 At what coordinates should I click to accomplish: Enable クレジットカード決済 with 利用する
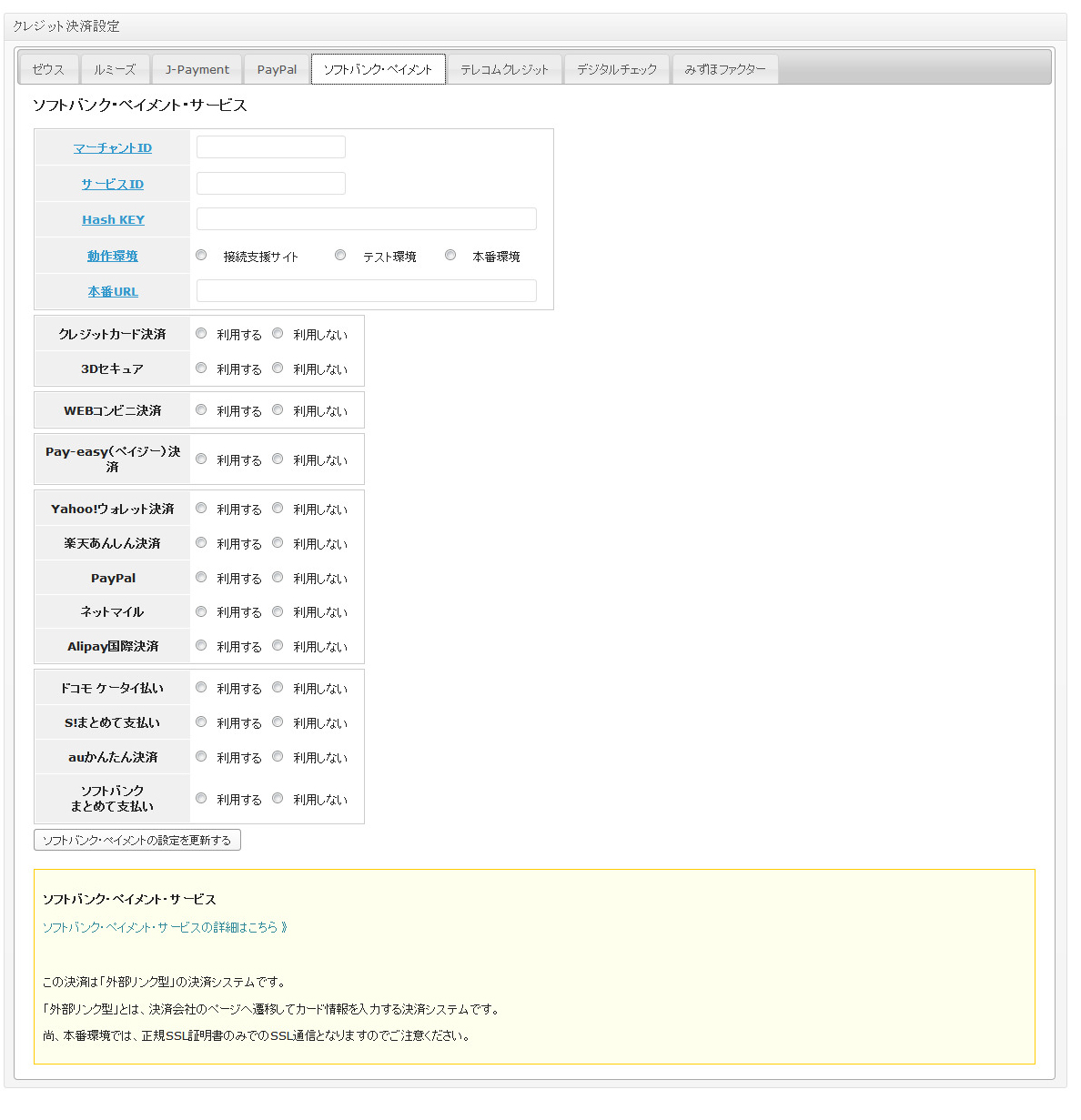coord(201,334)
